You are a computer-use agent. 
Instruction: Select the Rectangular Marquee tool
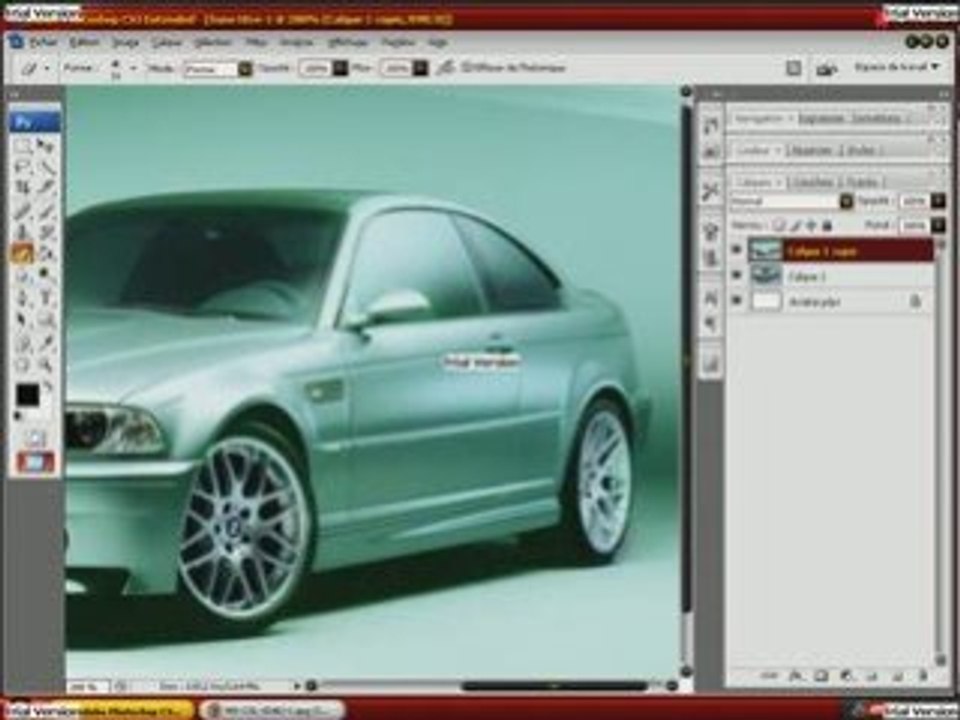[23, 146]
